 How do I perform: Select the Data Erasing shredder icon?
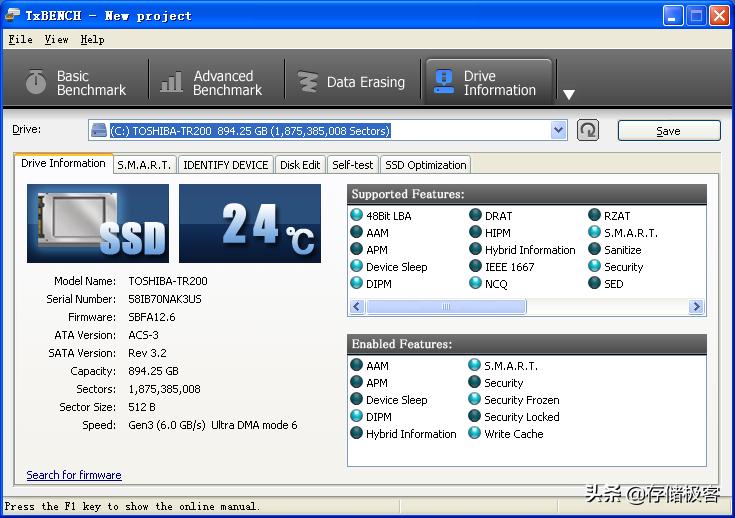pyautogui.click(x=308, y=83)
